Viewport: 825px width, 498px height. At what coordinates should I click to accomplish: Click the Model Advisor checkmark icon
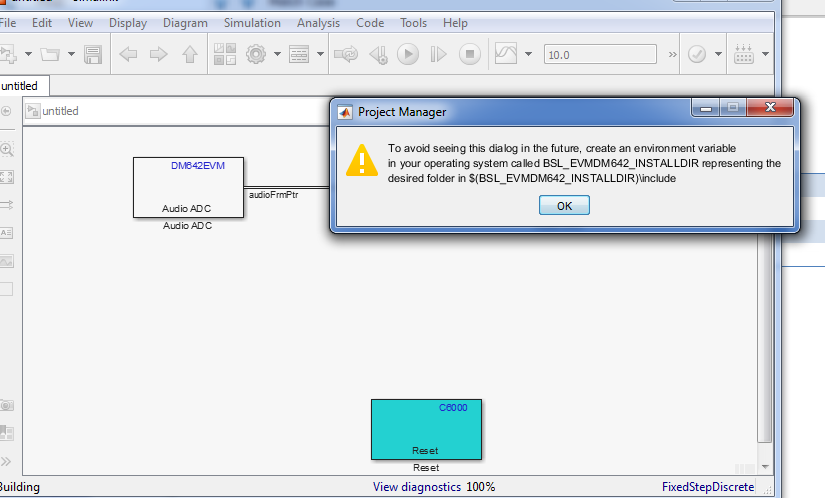click(697, 54)
